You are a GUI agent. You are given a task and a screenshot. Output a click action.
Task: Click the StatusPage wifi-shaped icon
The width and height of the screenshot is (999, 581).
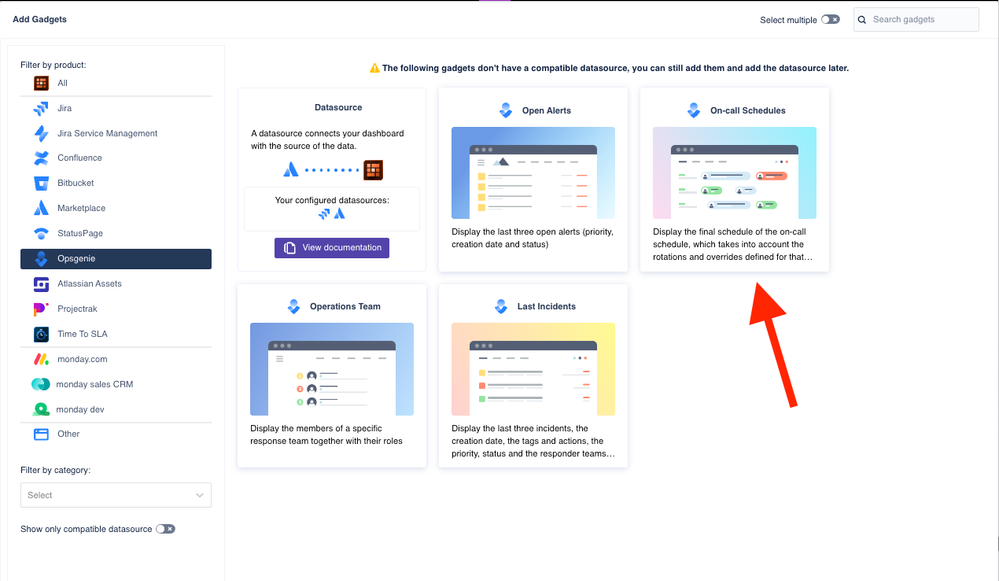tap(41, 233)
